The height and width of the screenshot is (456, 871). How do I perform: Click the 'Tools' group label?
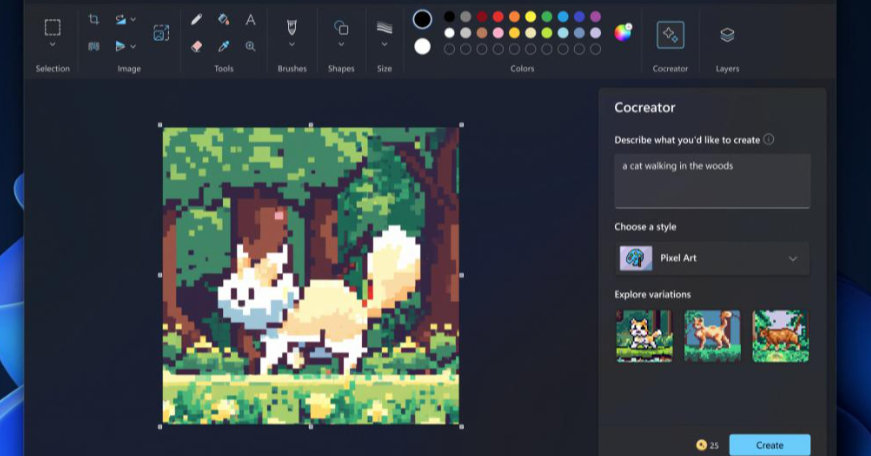pos(224,68)
